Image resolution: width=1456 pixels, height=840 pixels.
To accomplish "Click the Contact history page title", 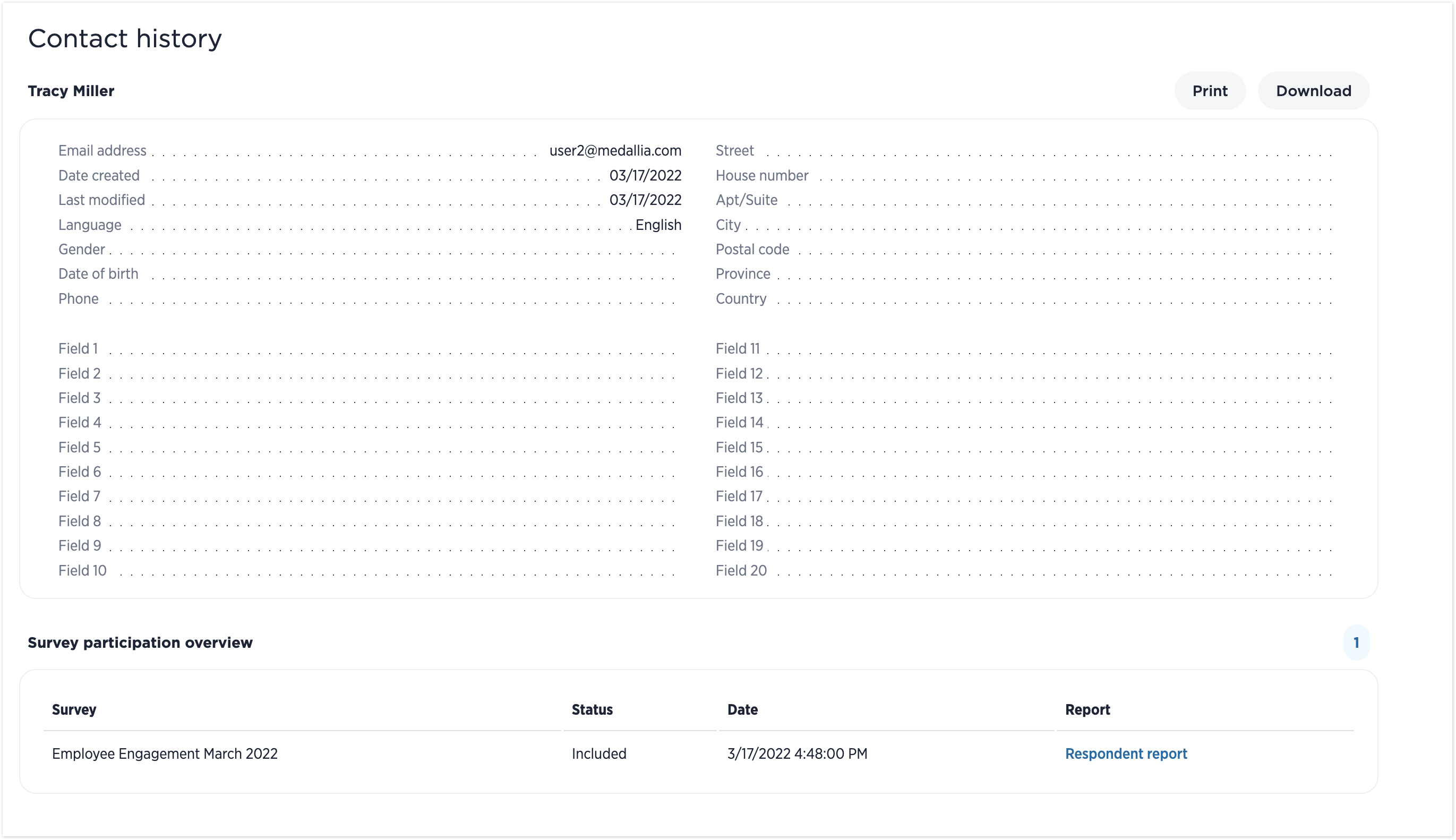I will click(x=125, y=39).
